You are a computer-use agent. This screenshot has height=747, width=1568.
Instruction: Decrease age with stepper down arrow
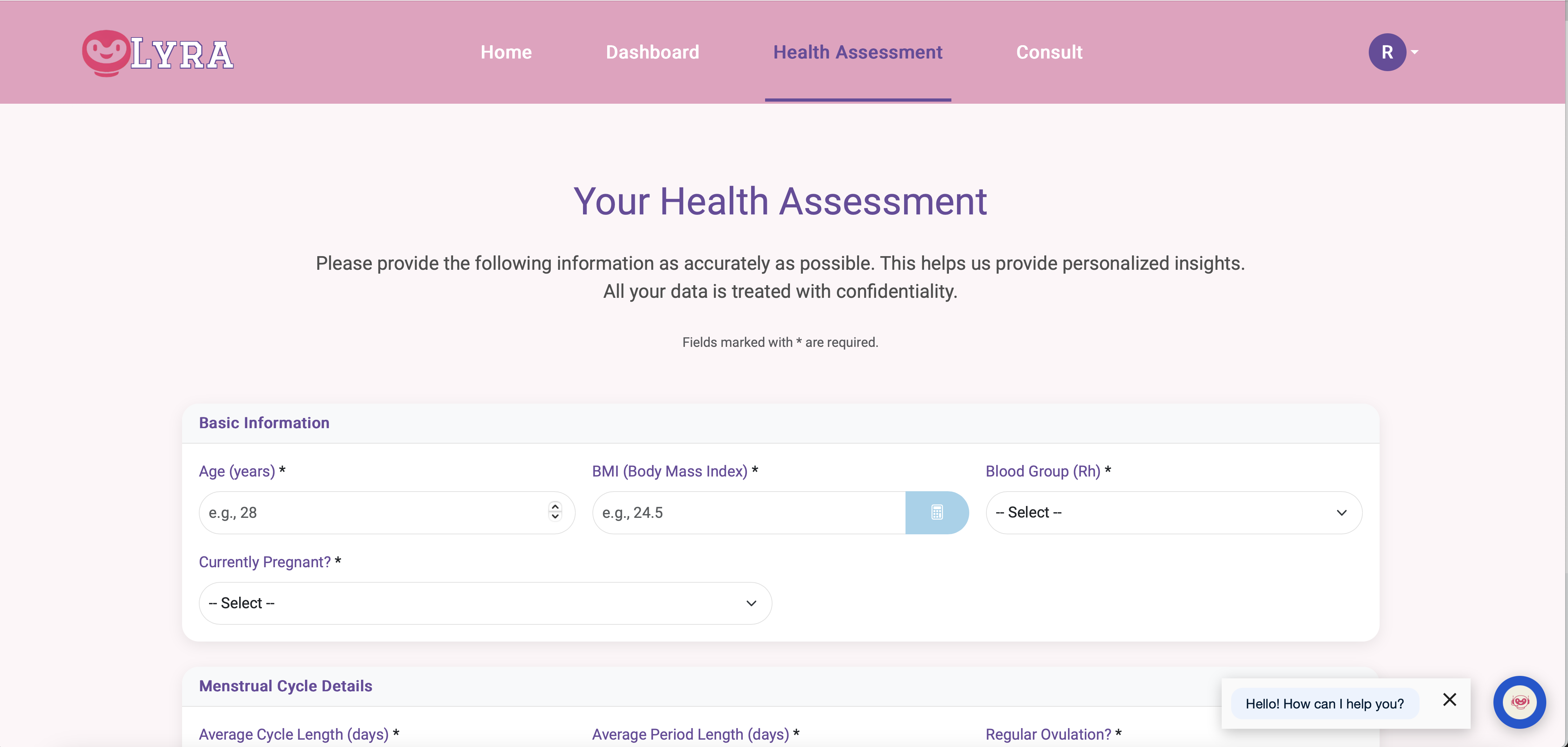click(x=555, y=517)
